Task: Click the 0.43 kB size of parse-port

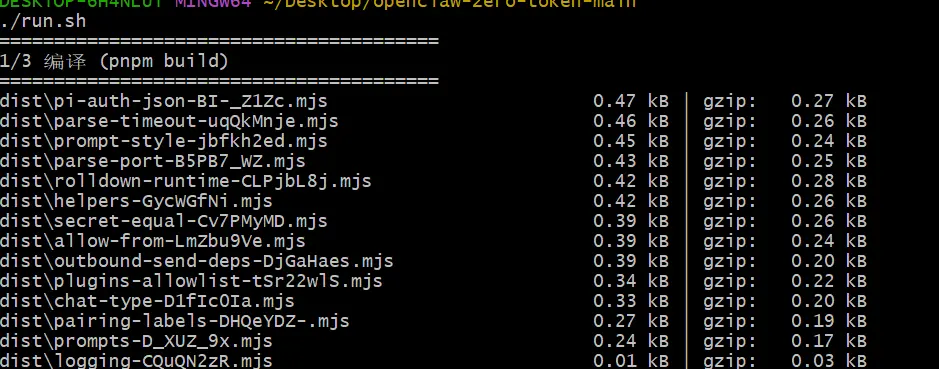Action: click(631, 161)
